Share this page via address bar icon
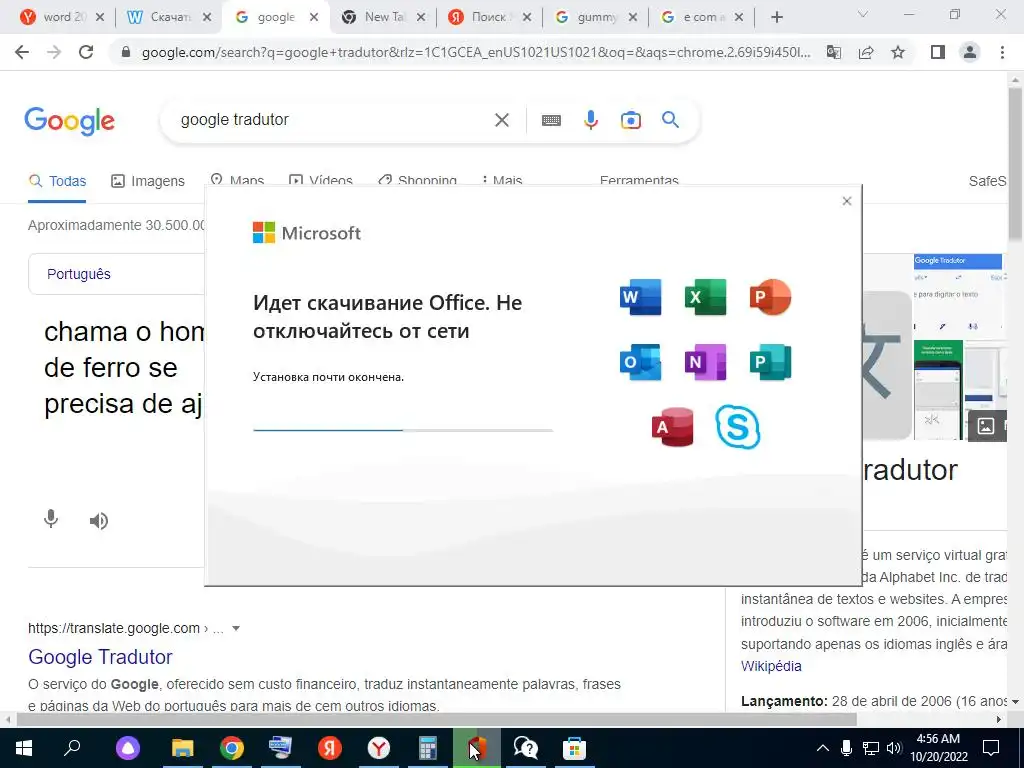The image size is (1024, 768). tap(866, 52)
